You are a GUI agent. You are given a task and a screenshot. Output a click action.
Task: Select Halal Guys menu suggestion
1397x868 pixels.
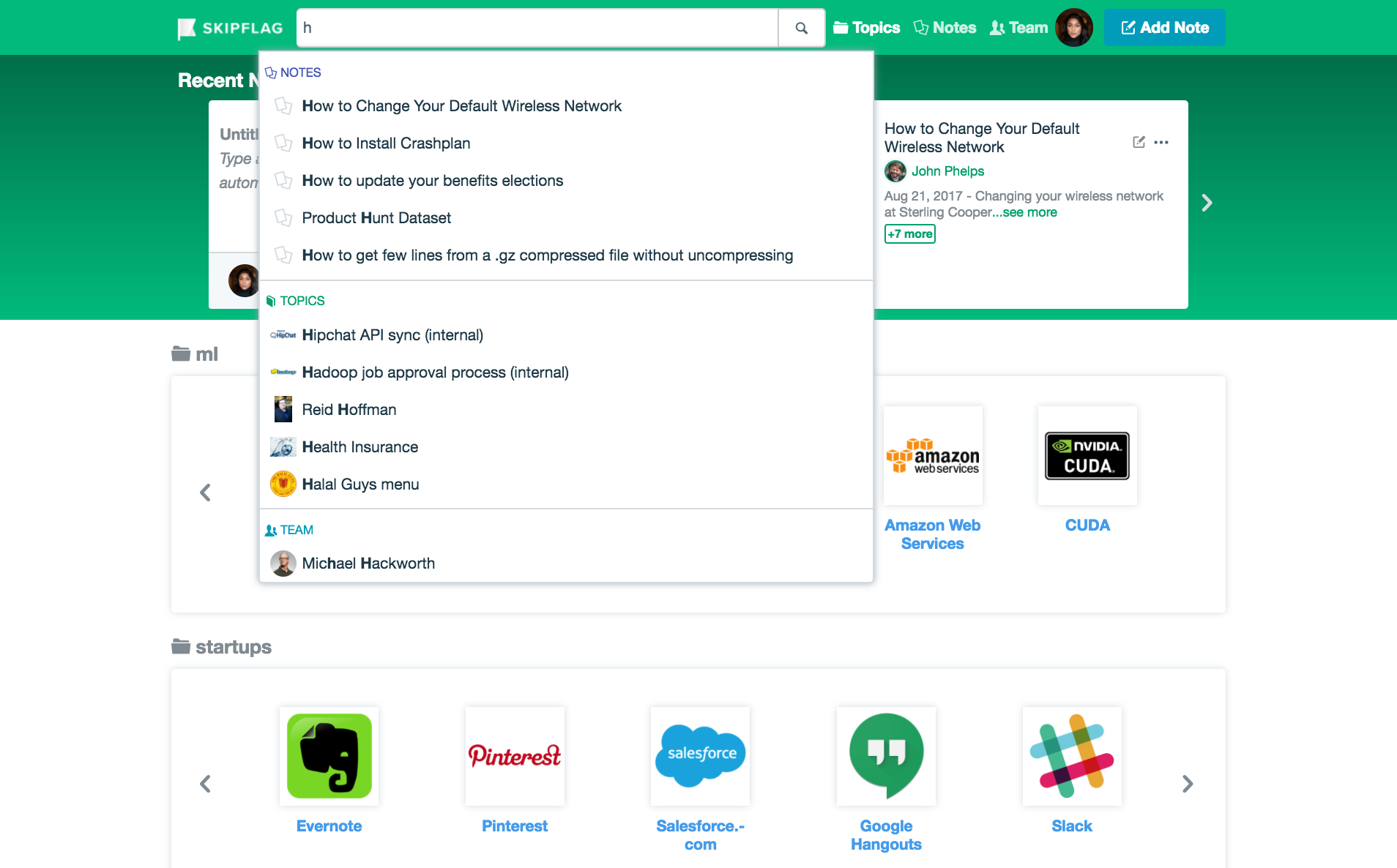tap(566, 484)
